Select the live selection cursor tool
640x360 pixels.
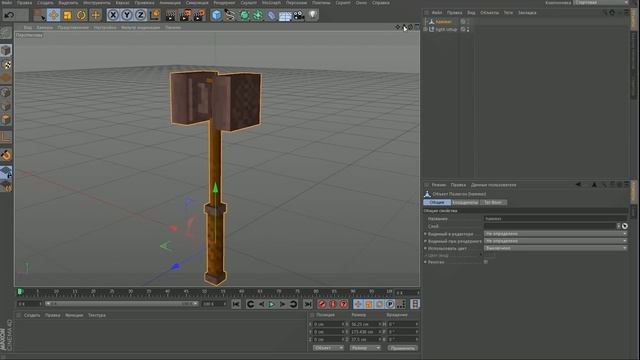pos(39,15)
